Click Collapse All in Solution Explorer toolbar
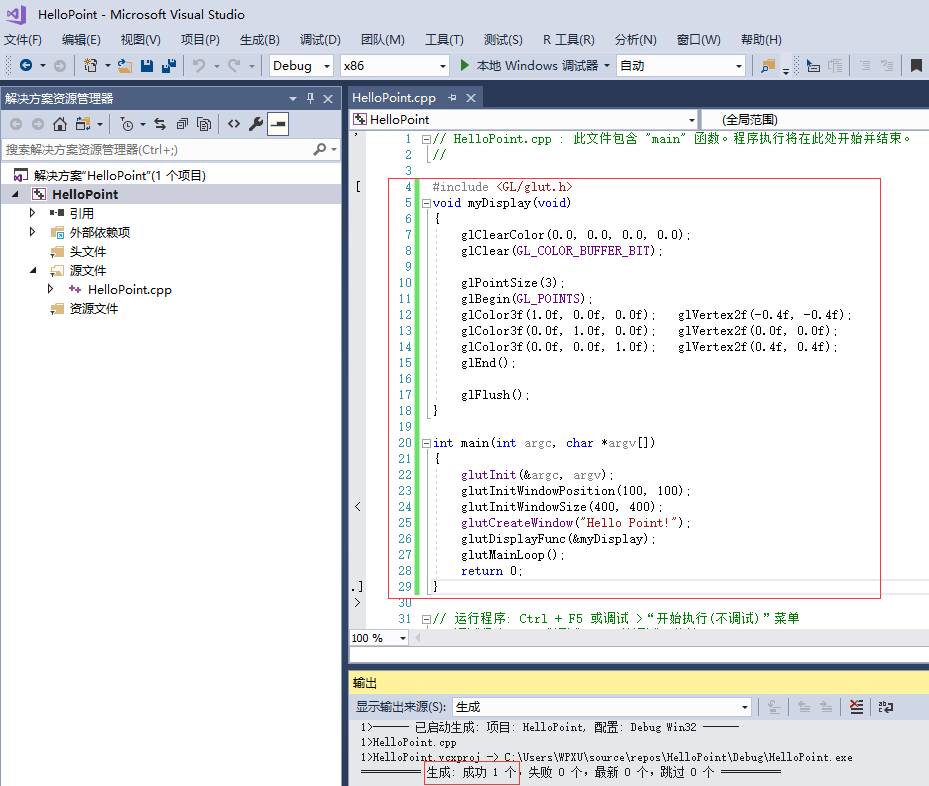Screen dimensions: 929x786 pyautogui.click(x=182, y=124)
